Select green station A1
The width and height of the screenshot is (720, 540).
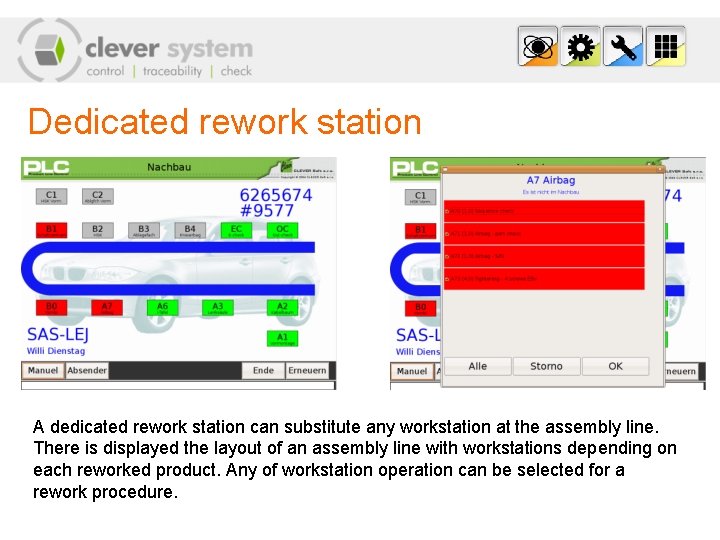click(x=282, y=338)
